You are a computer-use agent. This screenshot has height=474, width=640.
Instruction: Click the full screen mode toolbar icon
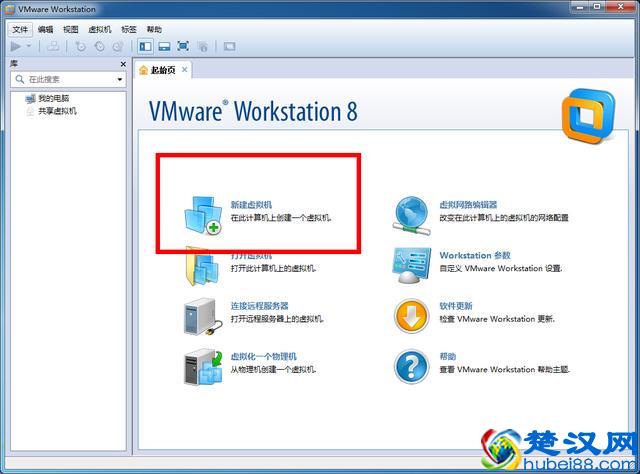[x=183, y=47]
